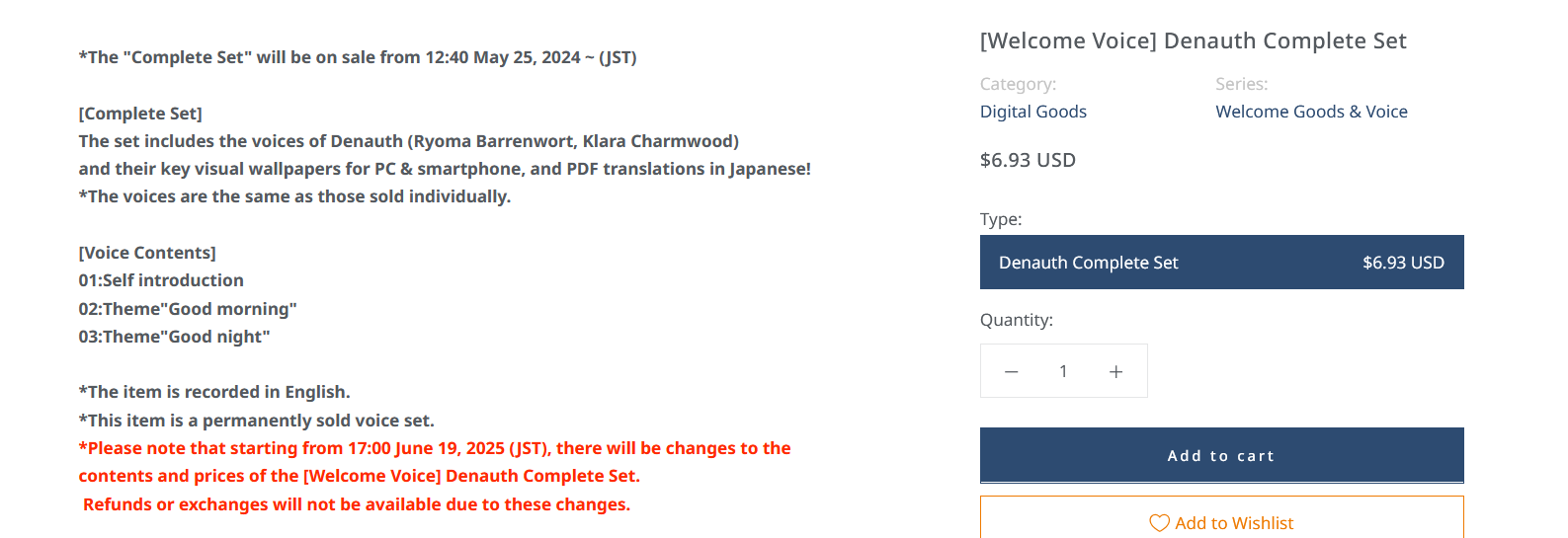Click the 03:Theme "Good night" line
The height and width of the screenshot is (538, 1568).
(x=174, y=337)
